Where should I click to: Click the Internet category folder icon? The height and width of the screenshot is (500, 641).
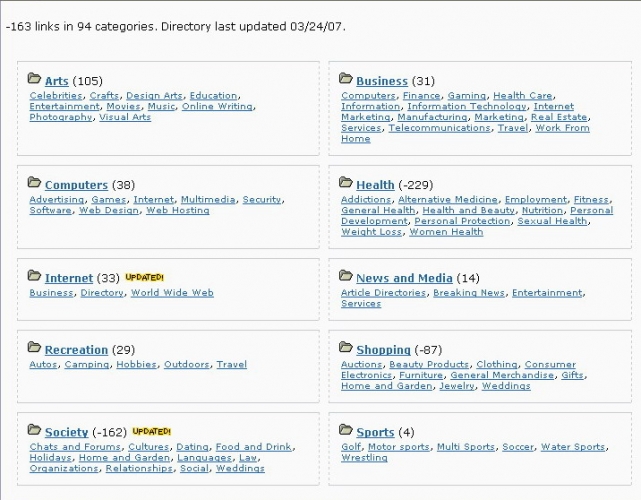[35, 276]
